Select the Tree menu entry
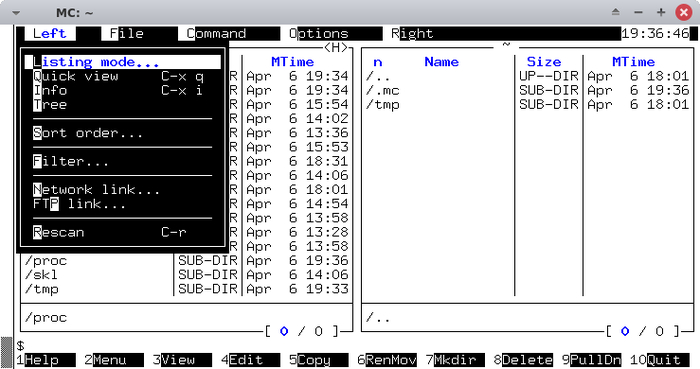 (123, 105)
